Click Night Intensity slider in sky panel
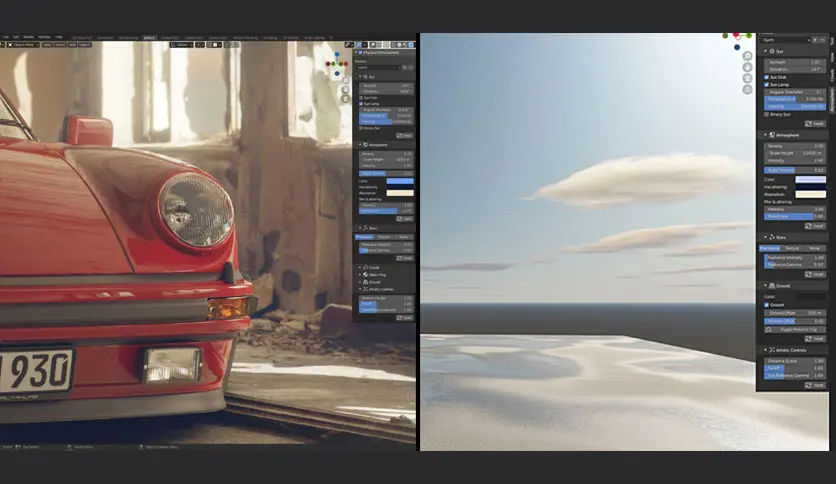The image size is (836, 484). click(x=795, y=170)
